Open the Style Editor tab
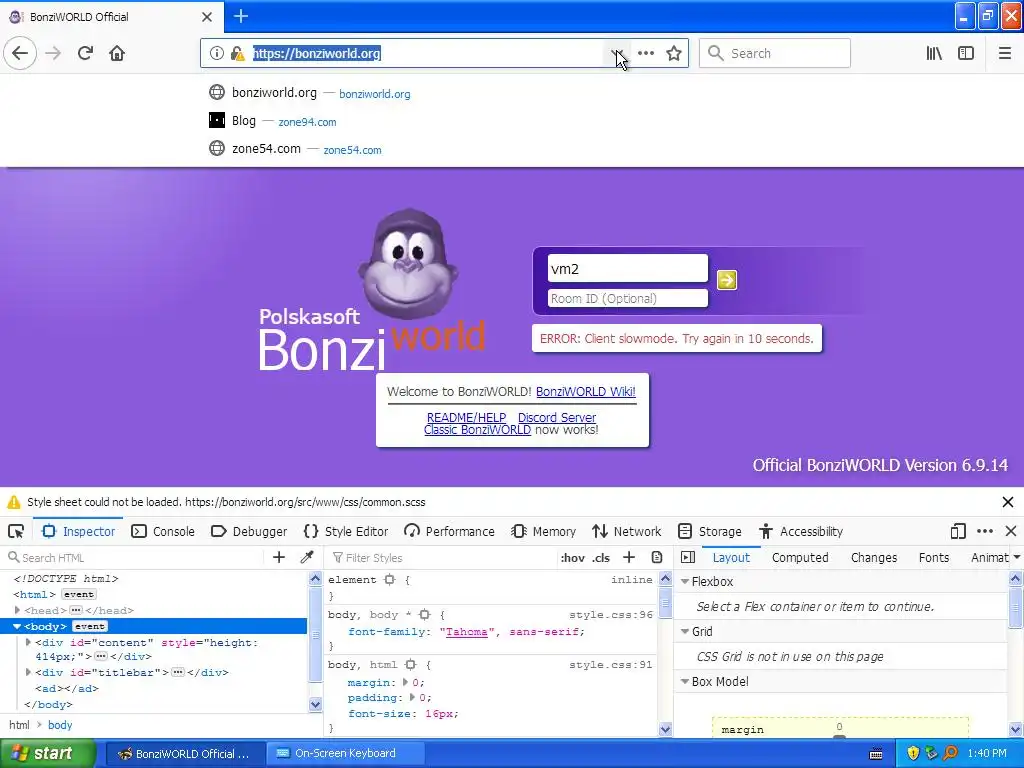 coord(346,532)
